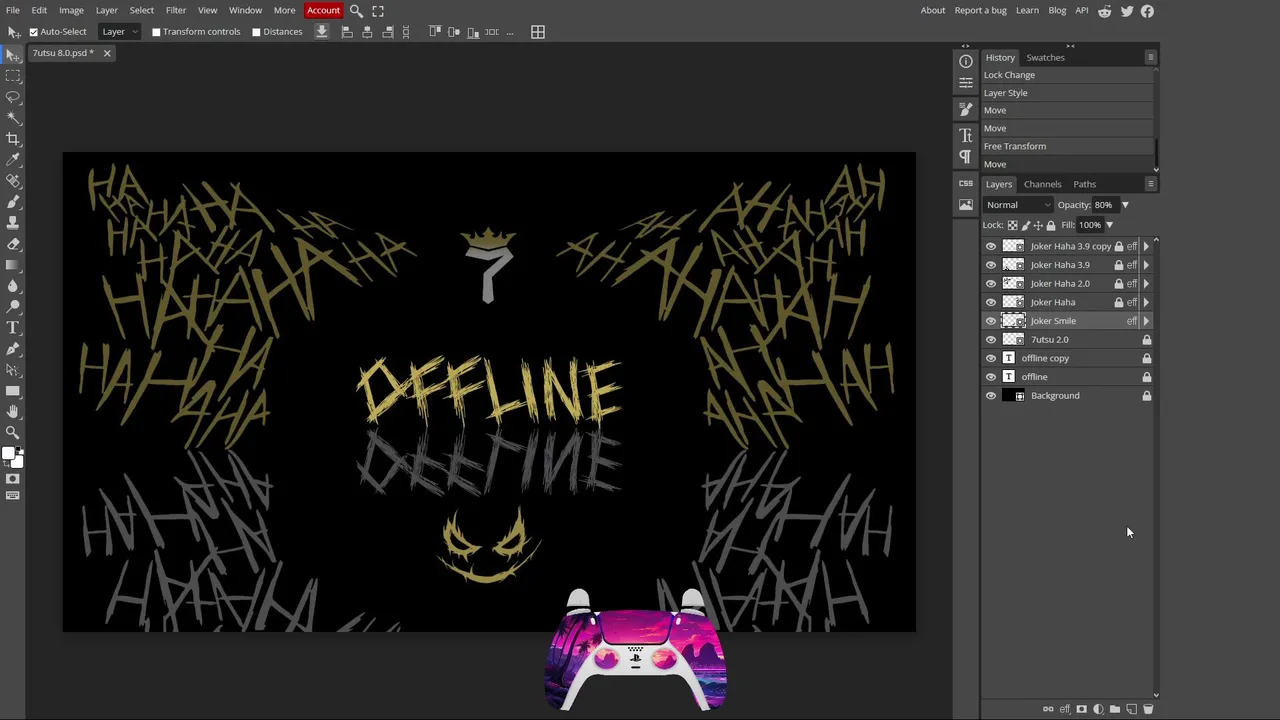Click the download export icon in options bar
The height and width of the screenshot is (720, 1280).
point(322,32)
